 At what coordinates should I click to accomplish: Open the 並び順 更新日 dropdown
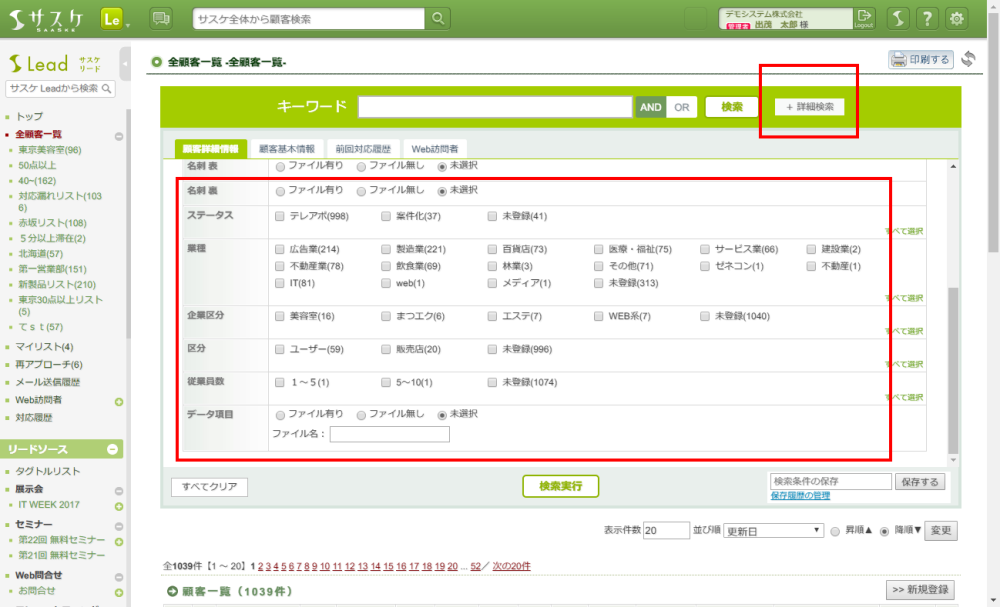pyautogui.click(x=772, y=530)
